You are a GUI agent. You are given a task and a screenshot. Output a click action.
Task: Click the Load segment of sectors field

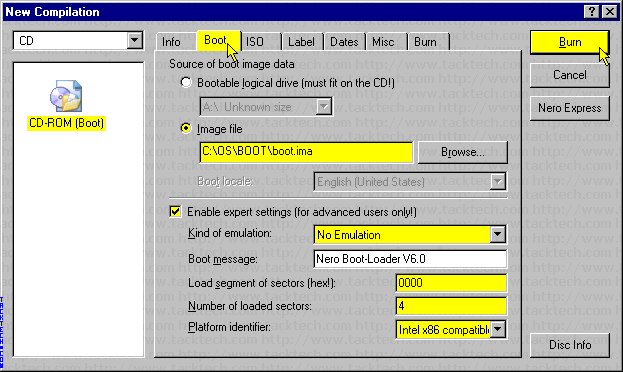pyautogui.click(x=451, y=283)
